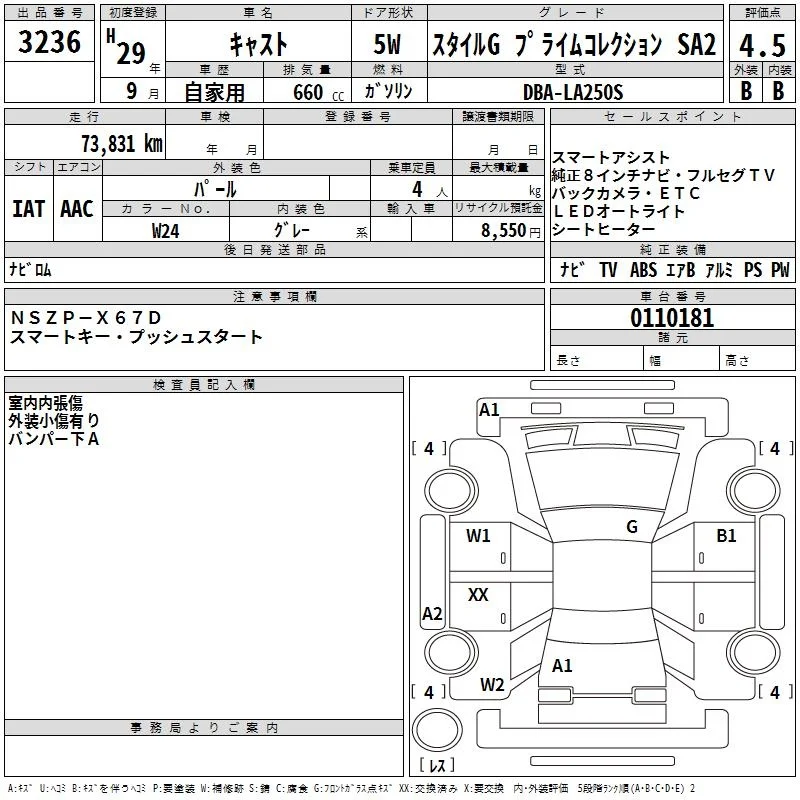800x800 pixels.
Task: Click the XX replaced mark on left rear door
Action: click(478, 594)
